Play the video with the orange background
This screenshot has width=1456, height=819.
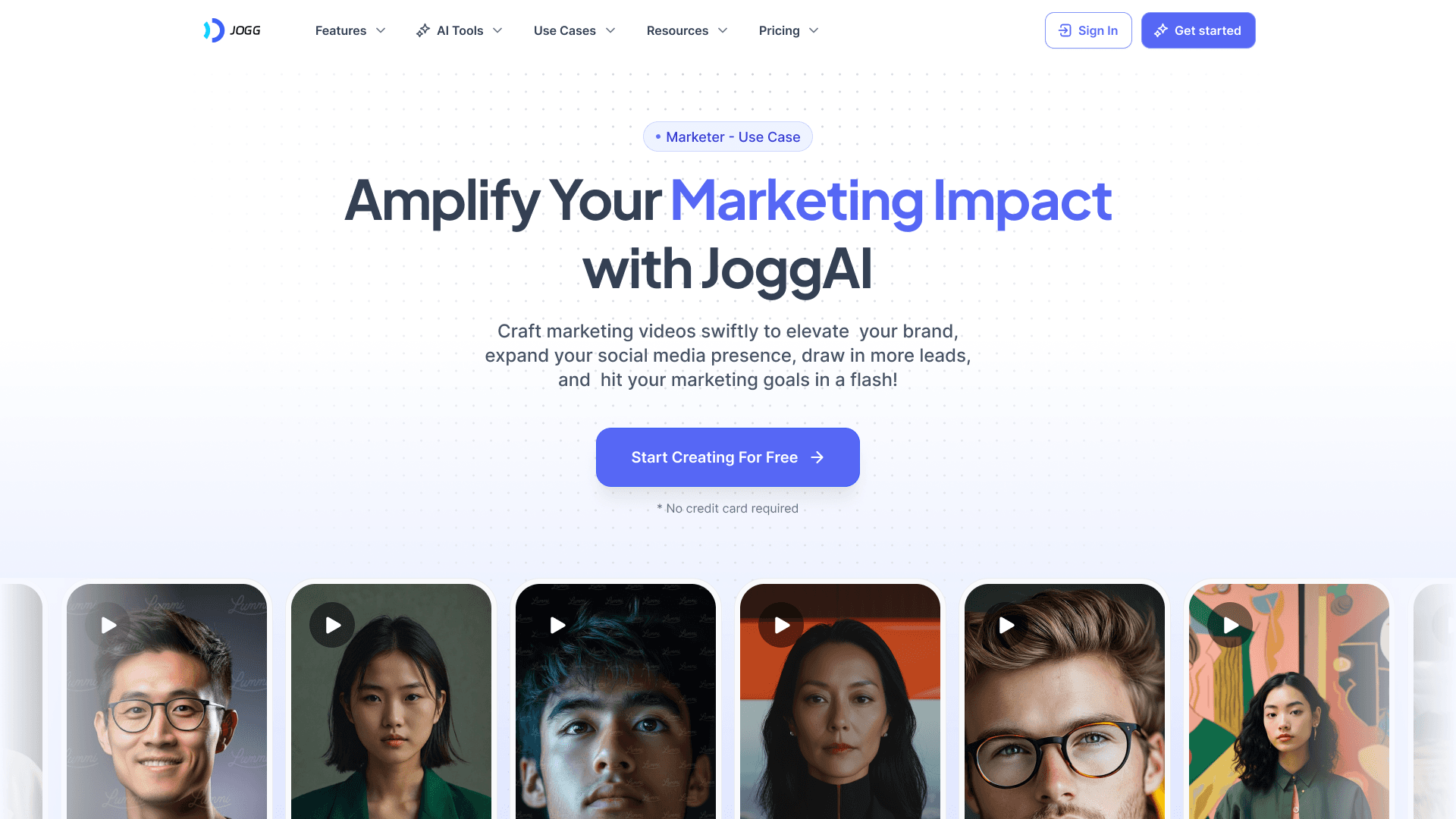(781, 625)
